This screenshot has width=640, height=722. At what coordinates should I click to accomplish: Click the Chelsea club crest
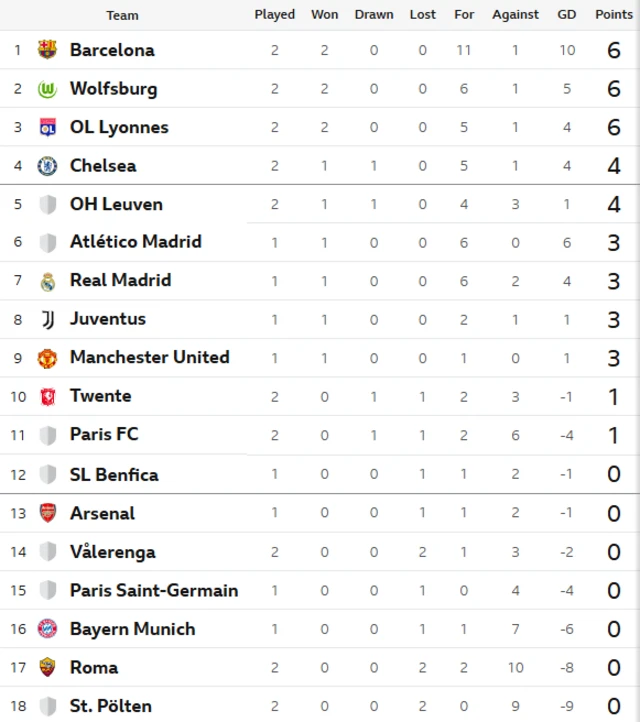47,166
